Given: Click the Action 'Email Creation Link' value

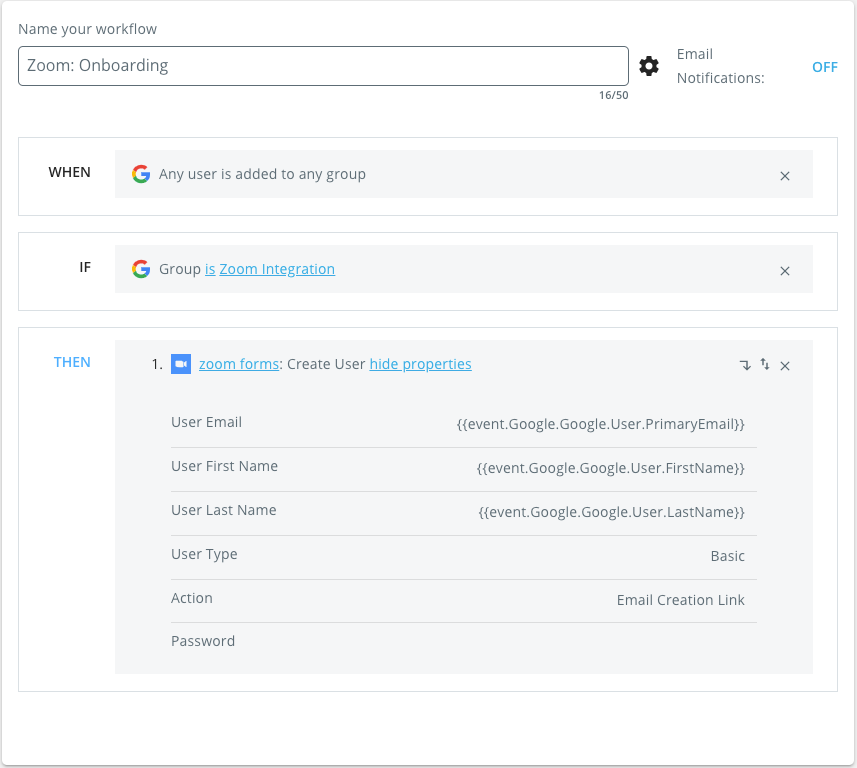Looking at the screenshot, I should point(680,600).
